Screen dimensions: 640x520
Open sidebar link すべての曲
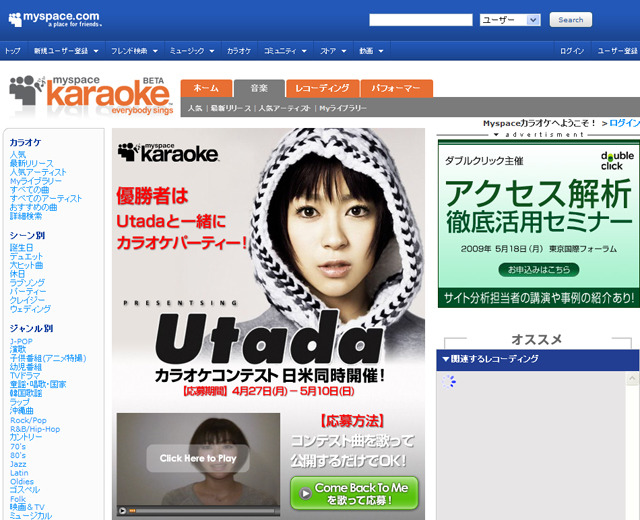pyautogui.click(x=29, y=190)
